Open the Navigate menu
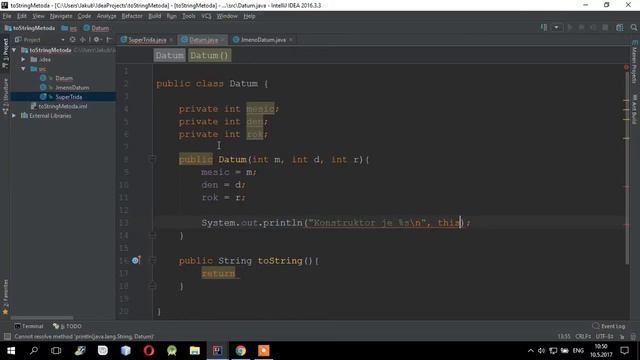 [x=61, y=16]
